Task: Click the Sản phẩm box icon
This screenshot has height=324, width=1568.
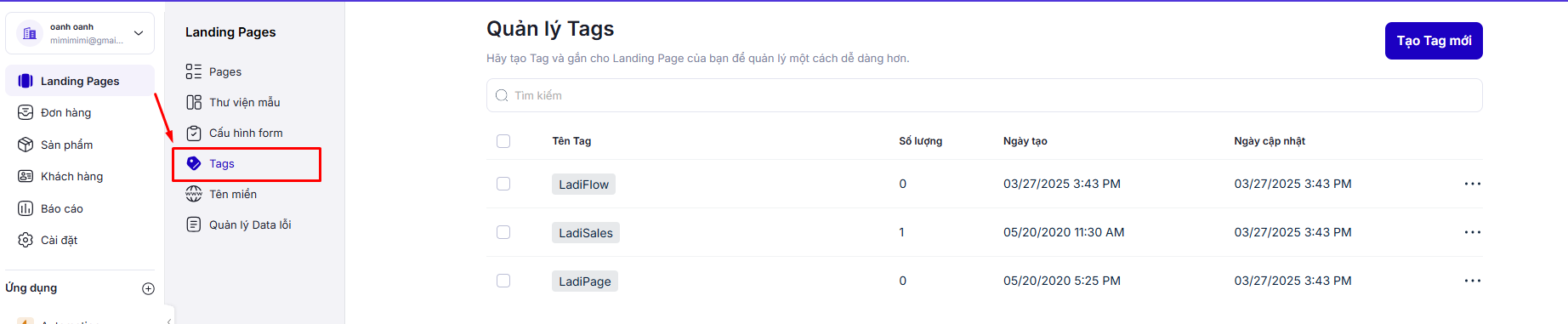Action: coord(26,145)
